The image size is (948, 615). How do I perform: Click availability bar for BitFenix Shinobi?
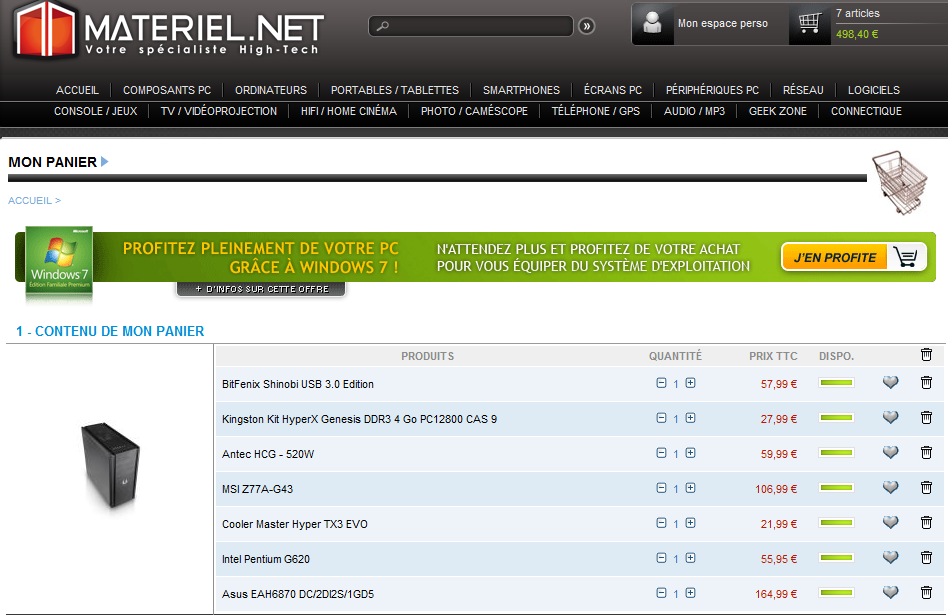(x=836, y=383)
